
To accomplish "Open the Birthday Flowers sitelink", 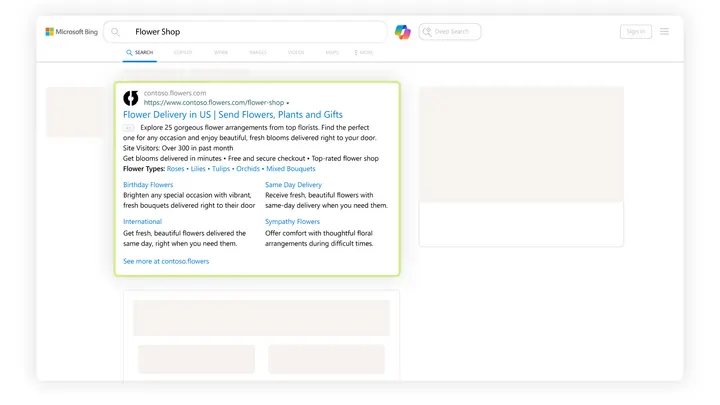I will 148,185.
